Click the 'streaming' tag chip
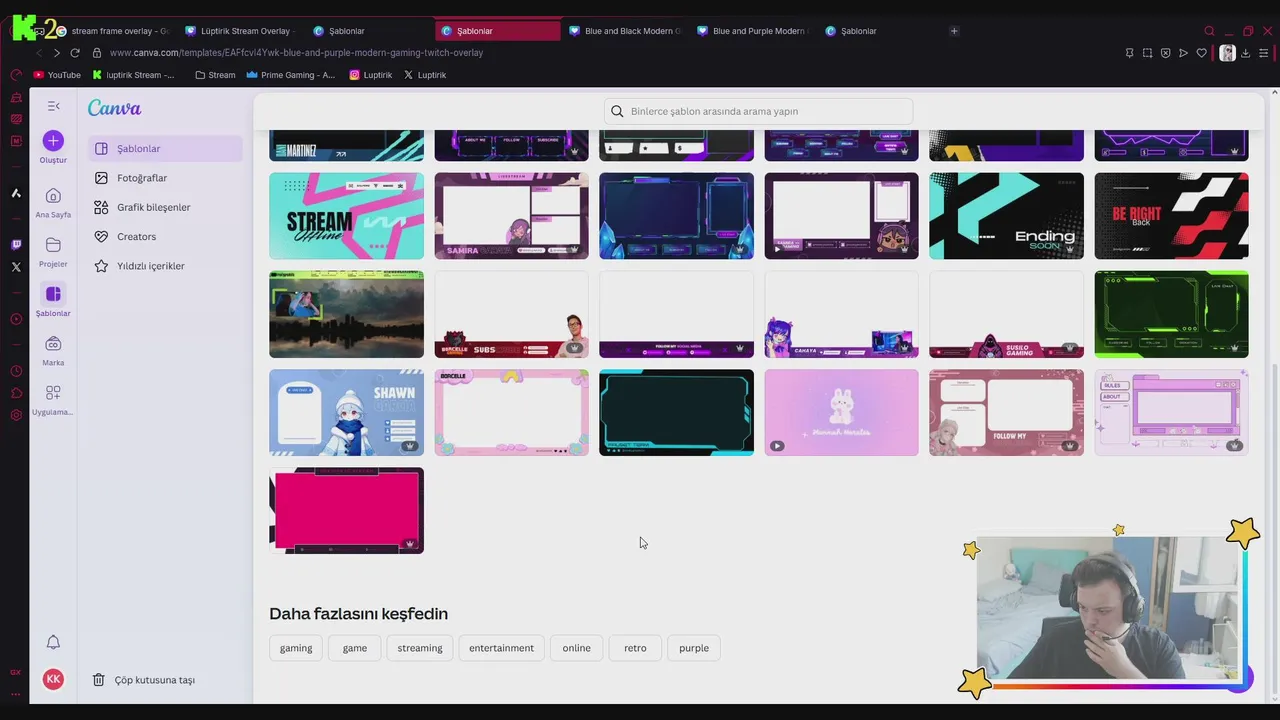 tap(420, 648)
